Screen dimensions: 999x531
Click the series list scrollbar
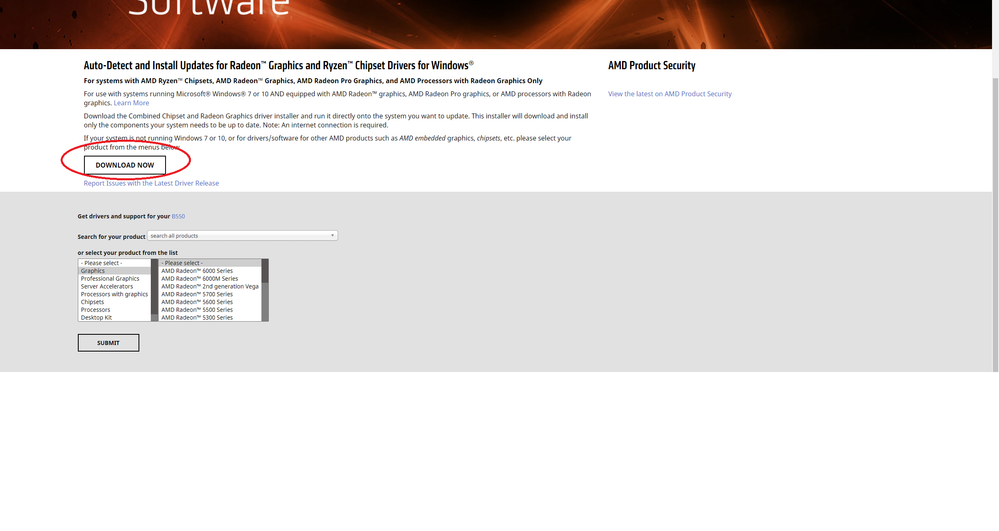pyautogui.click(x=265, y=290)
